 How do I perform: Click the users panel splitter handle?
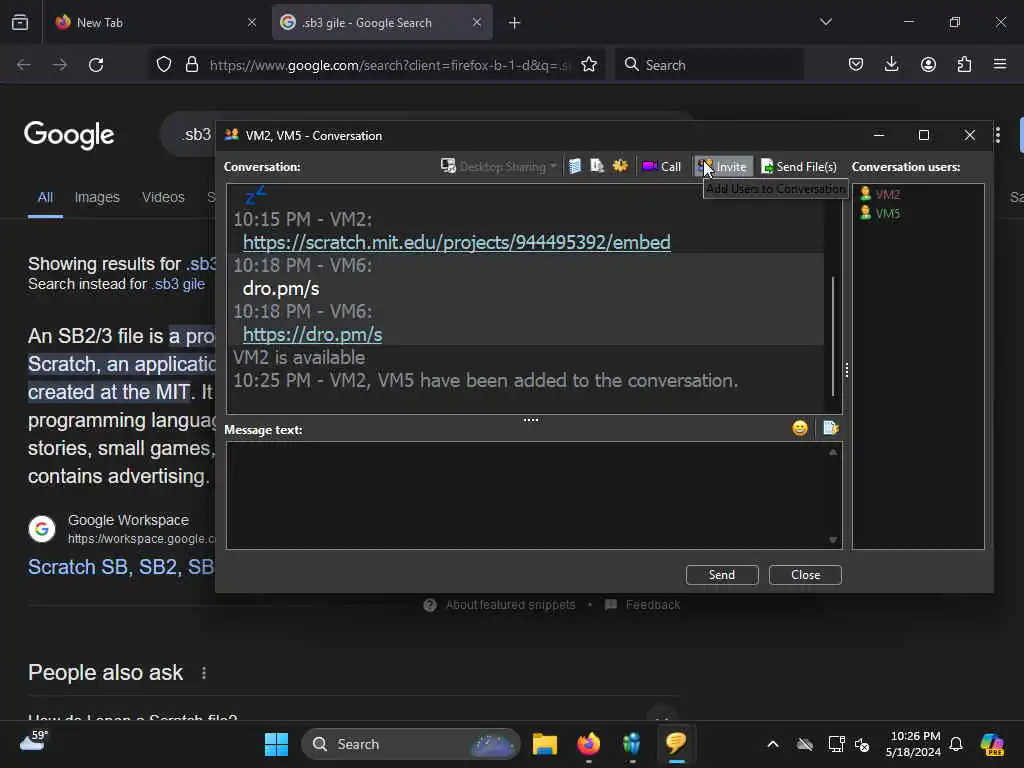(x=847, y=370)
